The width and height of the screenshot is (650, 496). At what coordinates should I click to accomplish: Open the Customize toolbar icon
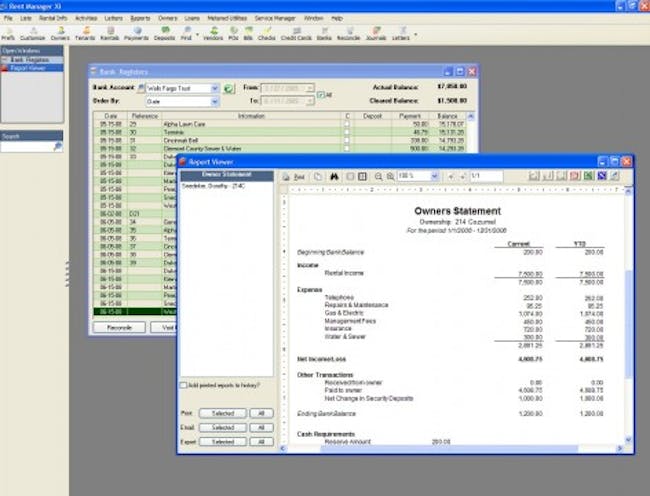pyautogui.click(x=33, y=34)
